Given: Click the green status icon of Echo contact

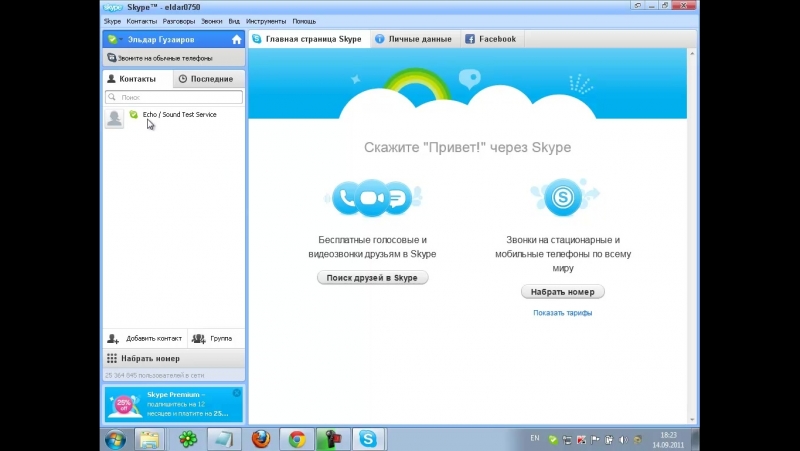Looking at the screenshot, I should [x=134, y=114].
